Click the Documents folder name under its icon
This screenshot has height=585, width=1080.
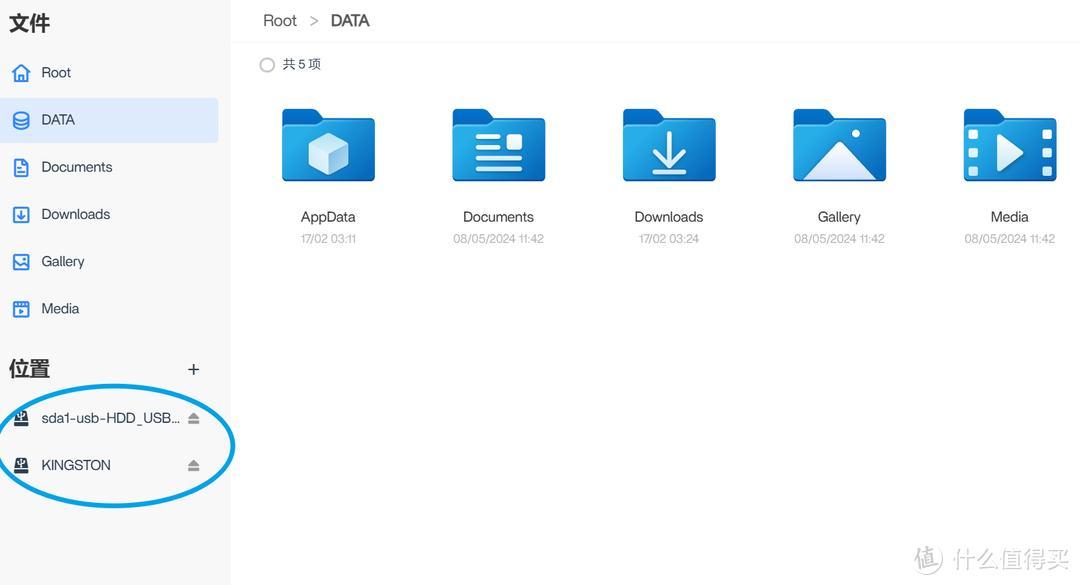pyautogui.click(x=498, y=217)
